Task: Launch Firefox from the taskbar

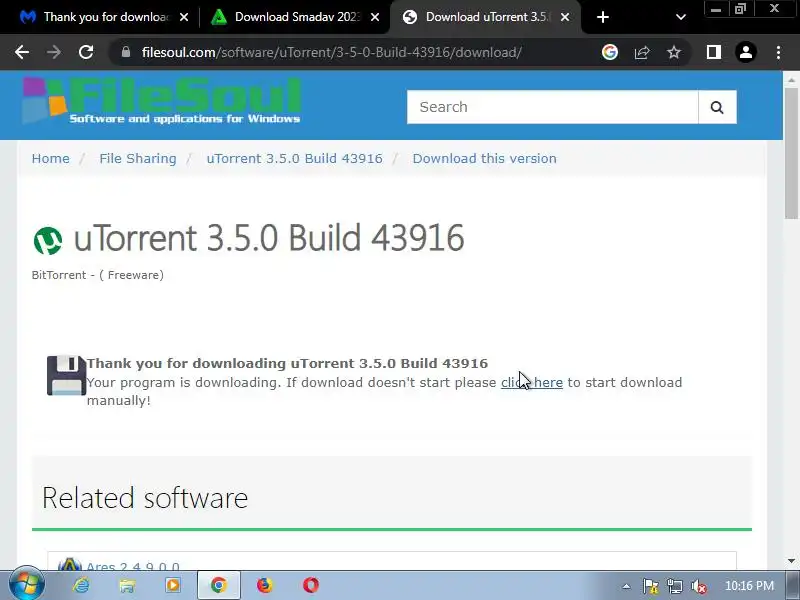Action: (265, 585)
